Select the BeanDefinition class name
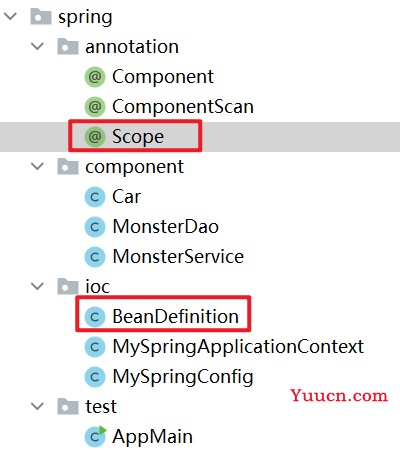Viewport: 400px width, 450px height. point(176,316)
